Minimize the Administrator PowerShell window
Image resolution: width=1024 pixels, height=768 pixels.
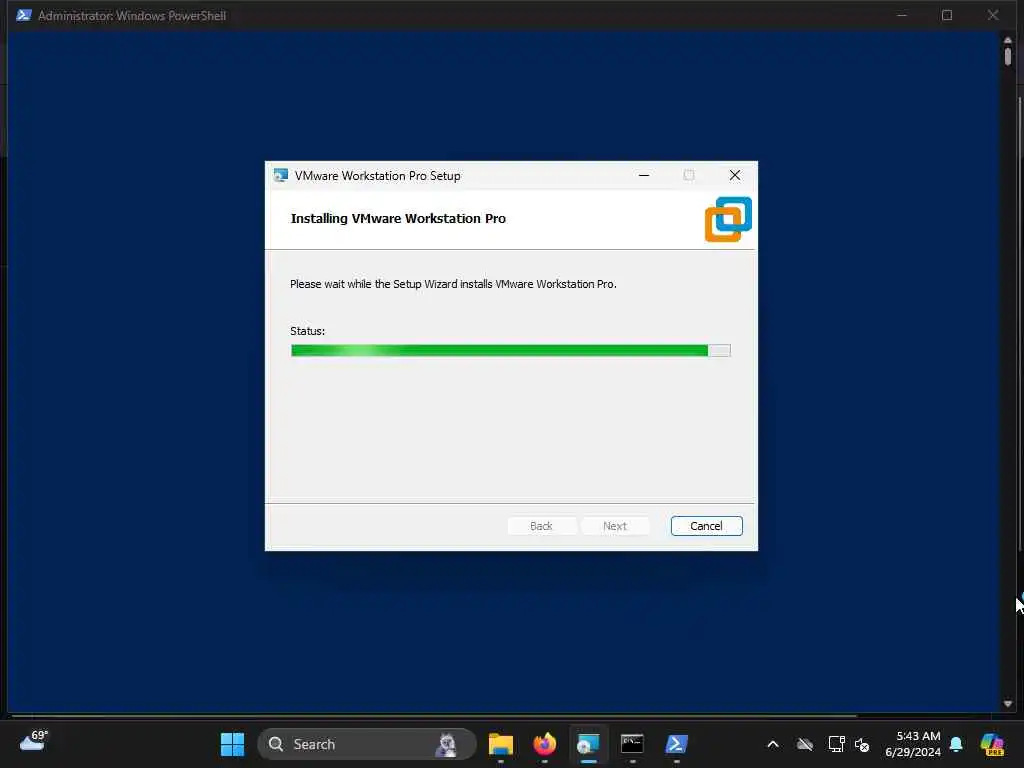point(902,15)
